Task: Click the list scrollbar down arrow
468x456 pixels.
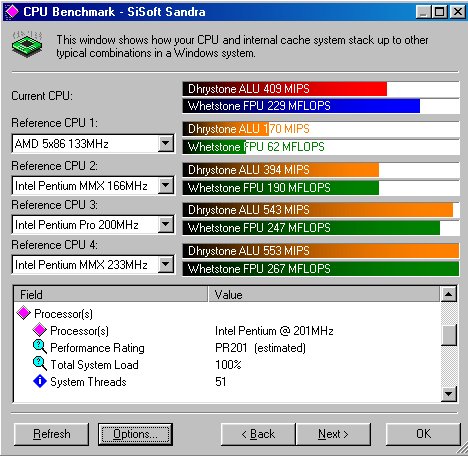Action: 449,394
